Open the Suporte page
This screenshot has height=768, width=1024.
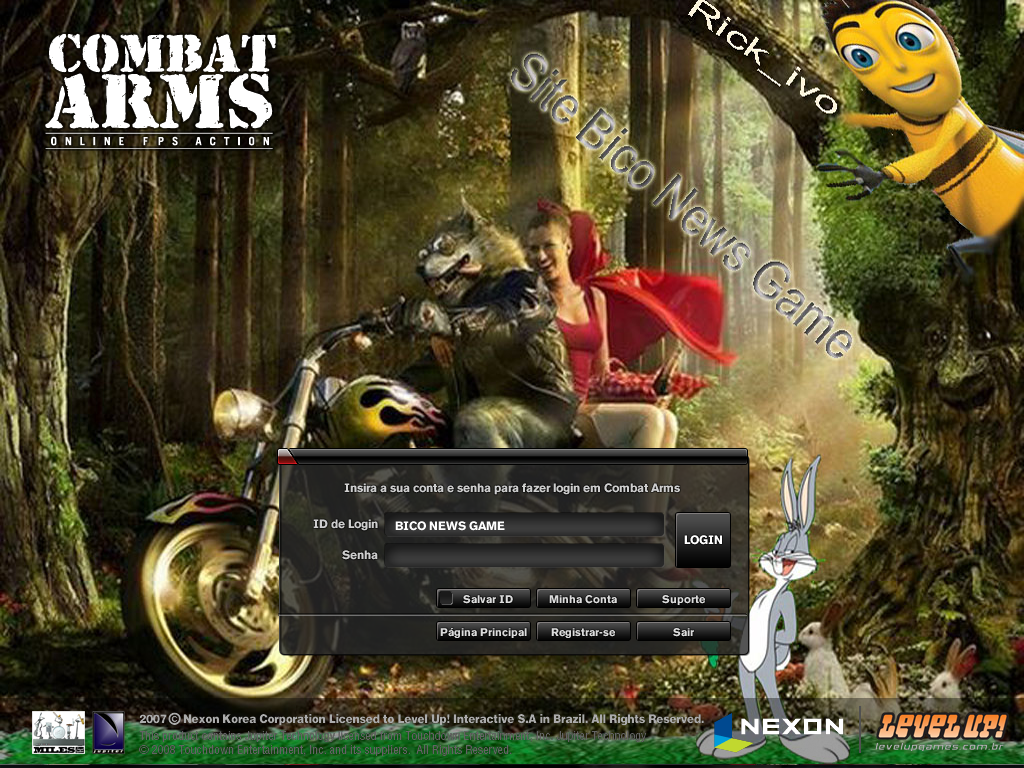coord(683,598)
